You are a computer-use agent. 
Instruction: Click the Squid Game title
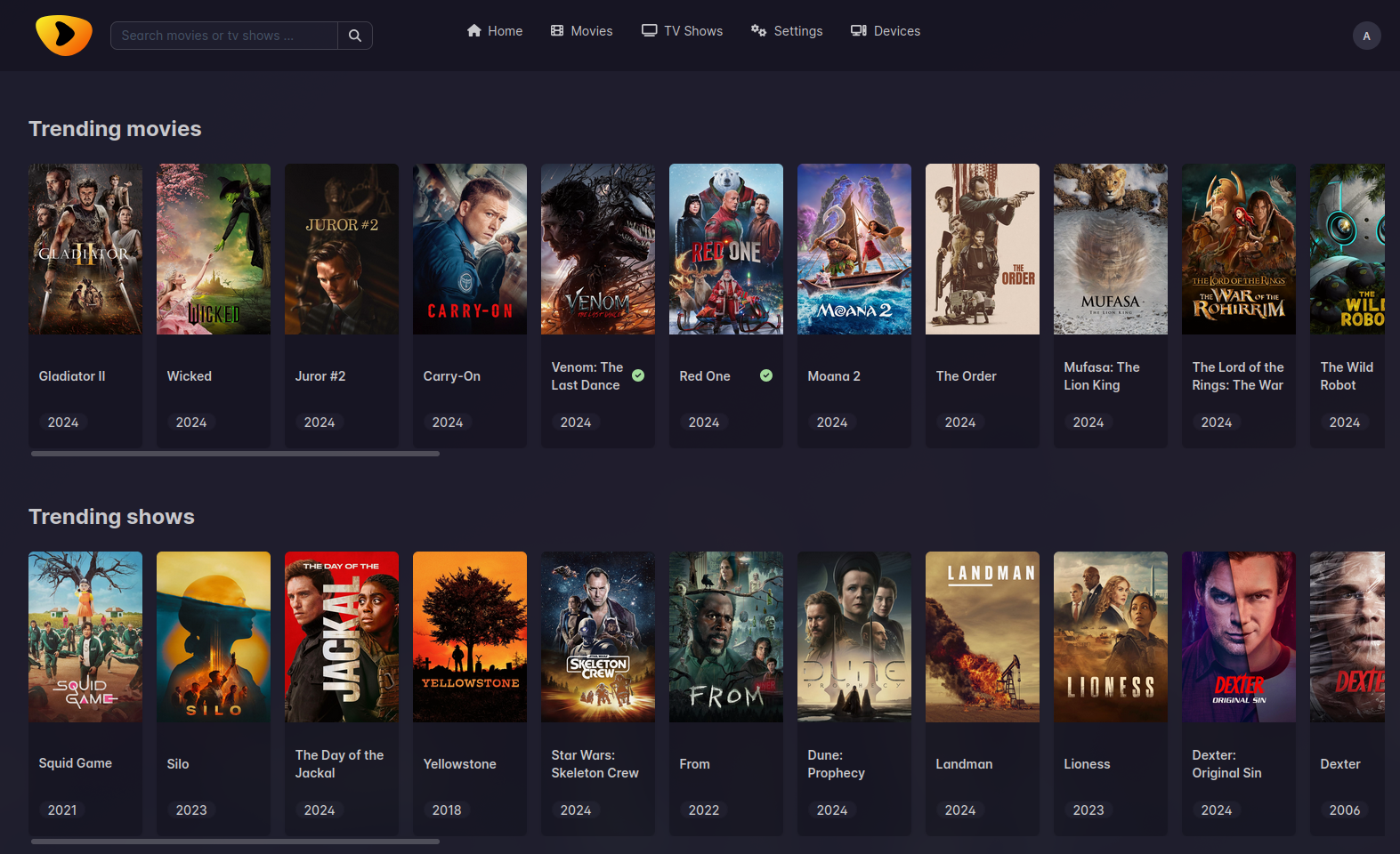coord(76,763)
